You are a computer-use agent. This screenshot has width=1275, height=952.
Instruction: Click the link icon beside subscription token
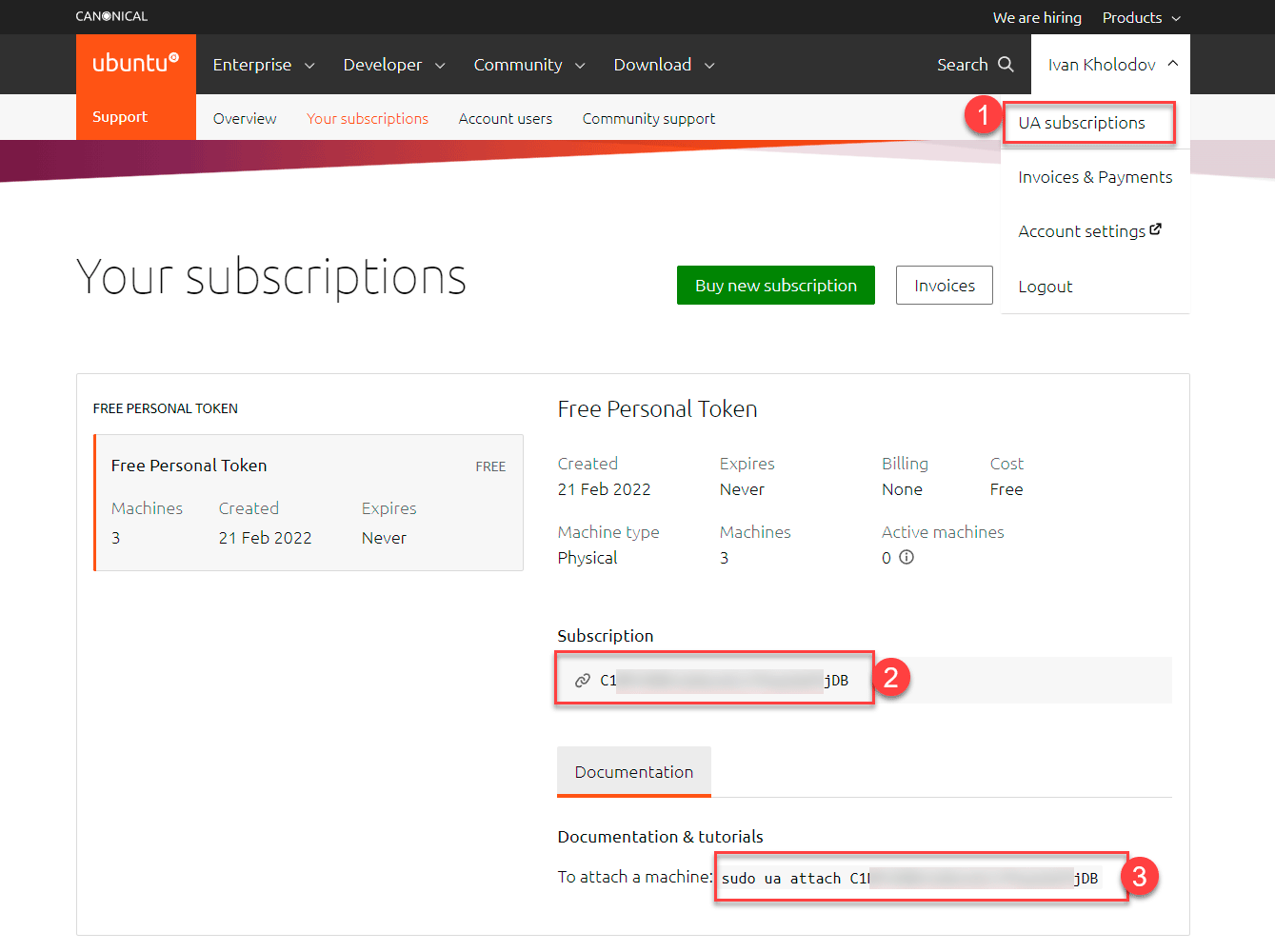tap(582, 681)
